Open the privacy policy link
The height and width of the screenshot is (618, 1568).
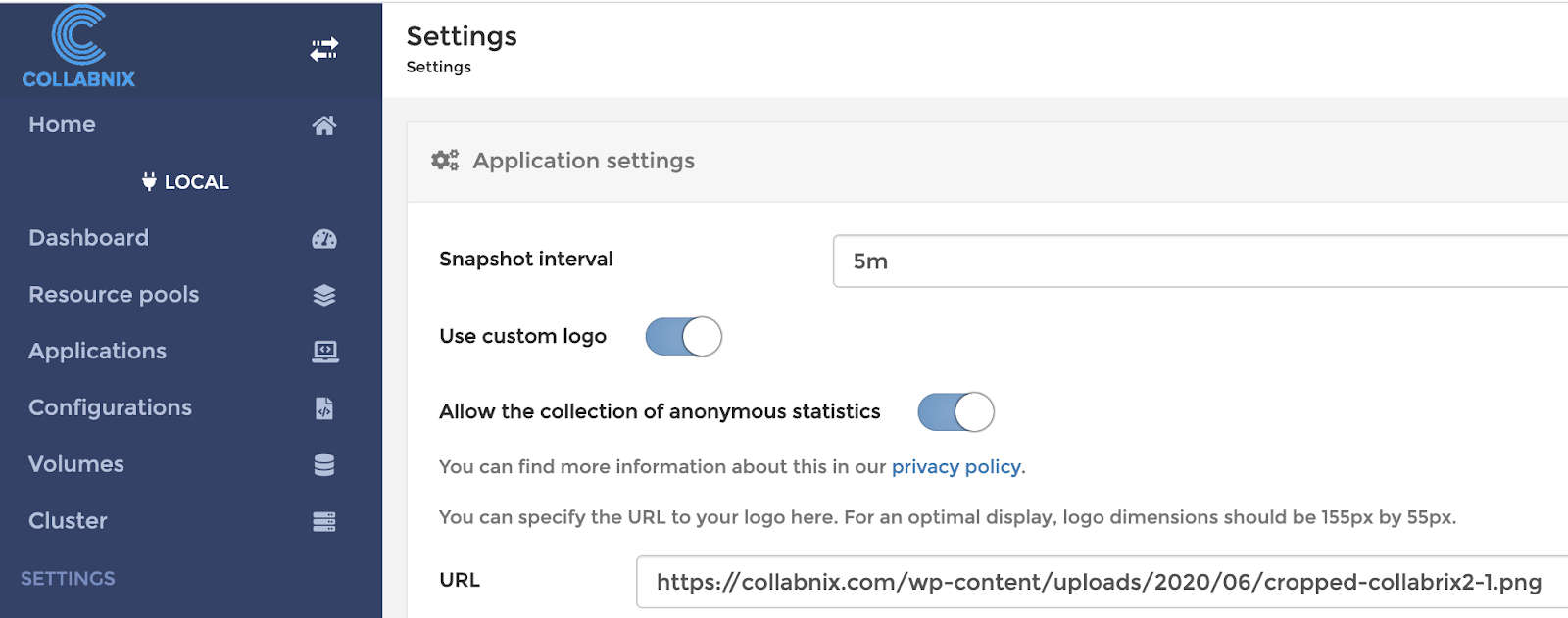pyautogui.click(x=955, y=467)
